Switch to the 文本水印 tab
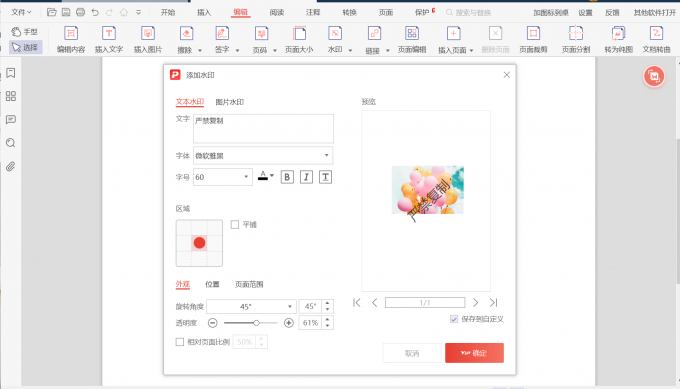The height and width of the screenshot is (389, 680). click(190, 102)
